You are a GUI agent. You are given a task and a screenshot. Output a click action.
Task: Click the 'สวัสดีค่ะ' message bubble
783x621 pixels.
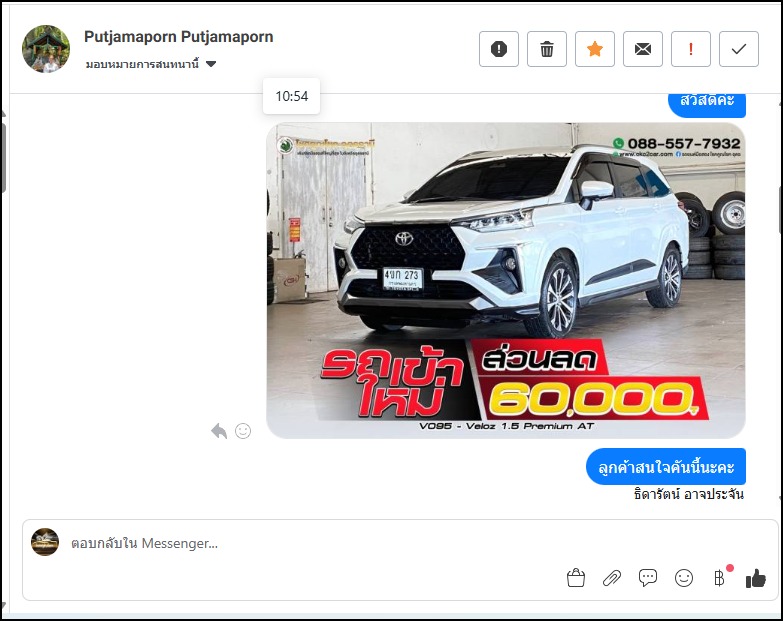point(707,103)
